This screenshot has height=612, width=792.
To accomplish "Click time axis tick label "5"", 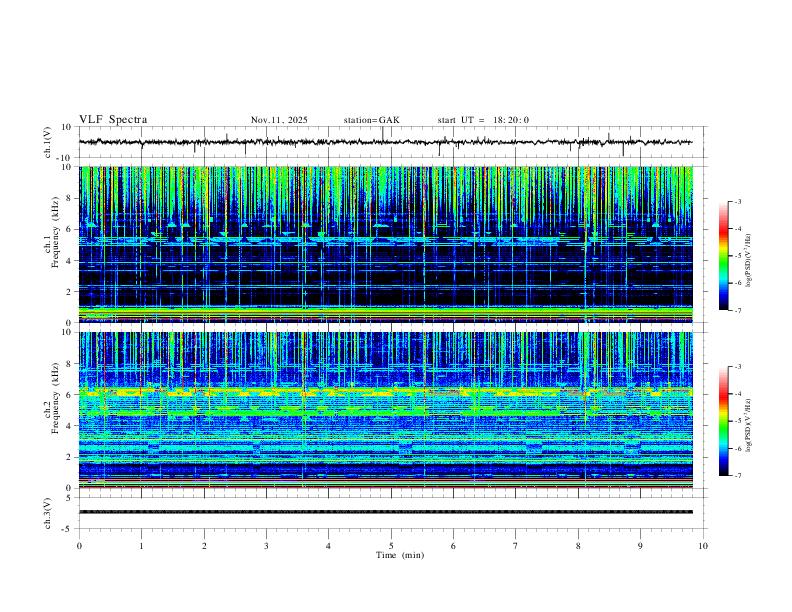I will (391, 546).
